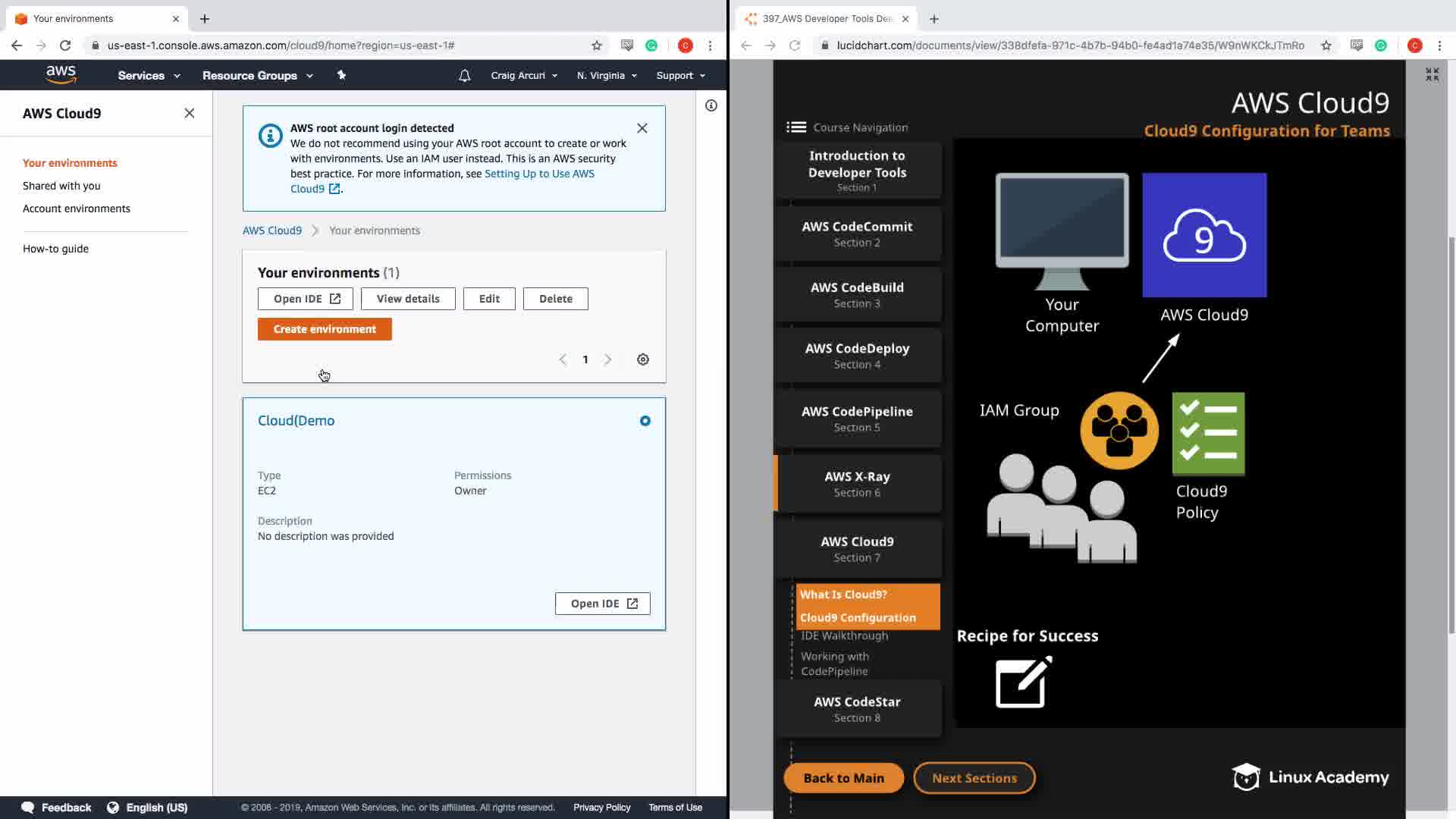Click the info panel icon at right edge

(711, 105)
